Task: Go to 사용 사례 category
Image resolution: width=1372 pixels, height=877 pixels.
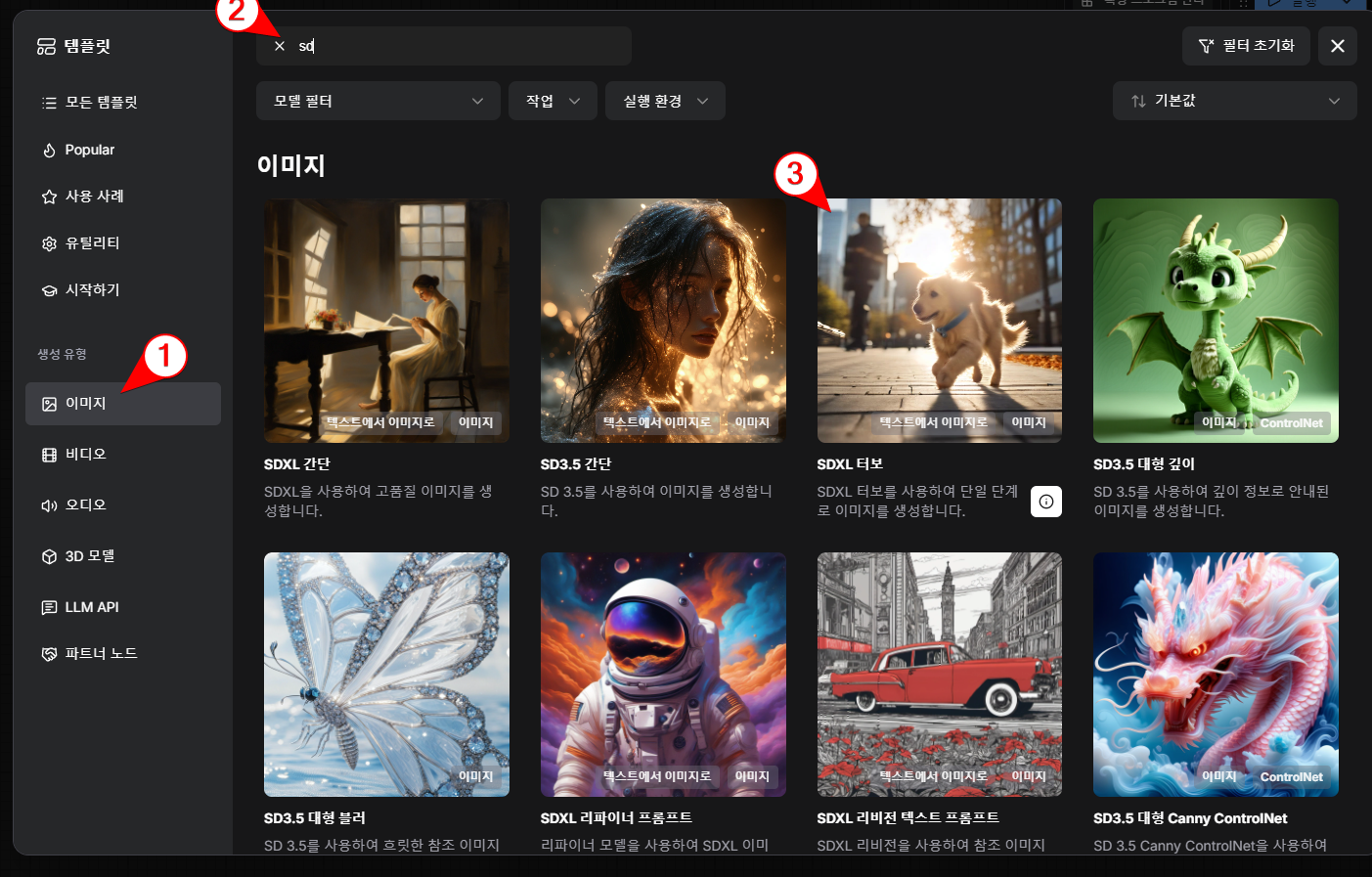Action: click(x=94, y=197)
